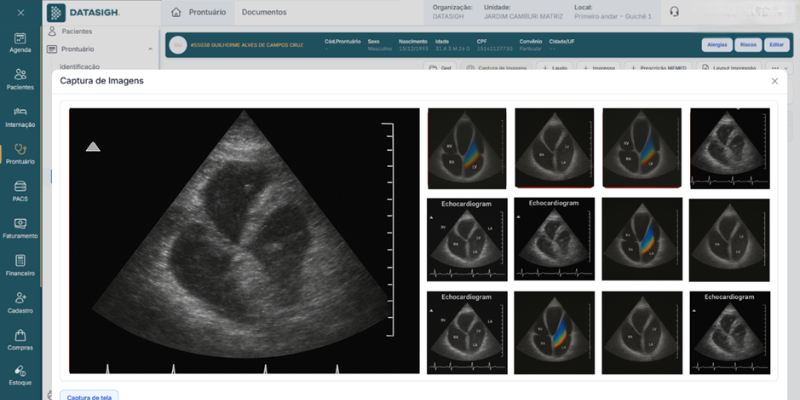Select the second thumbnail in the top row
The height and width of the screenshot is (400, 800).
click(554, 148)
